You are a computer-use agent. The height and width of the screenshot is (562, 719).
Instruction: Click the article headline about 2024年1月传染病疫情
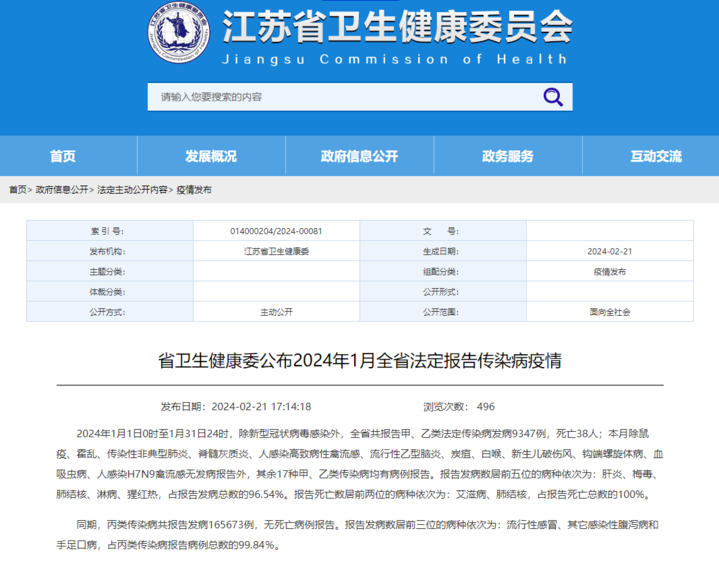point(360,361)
